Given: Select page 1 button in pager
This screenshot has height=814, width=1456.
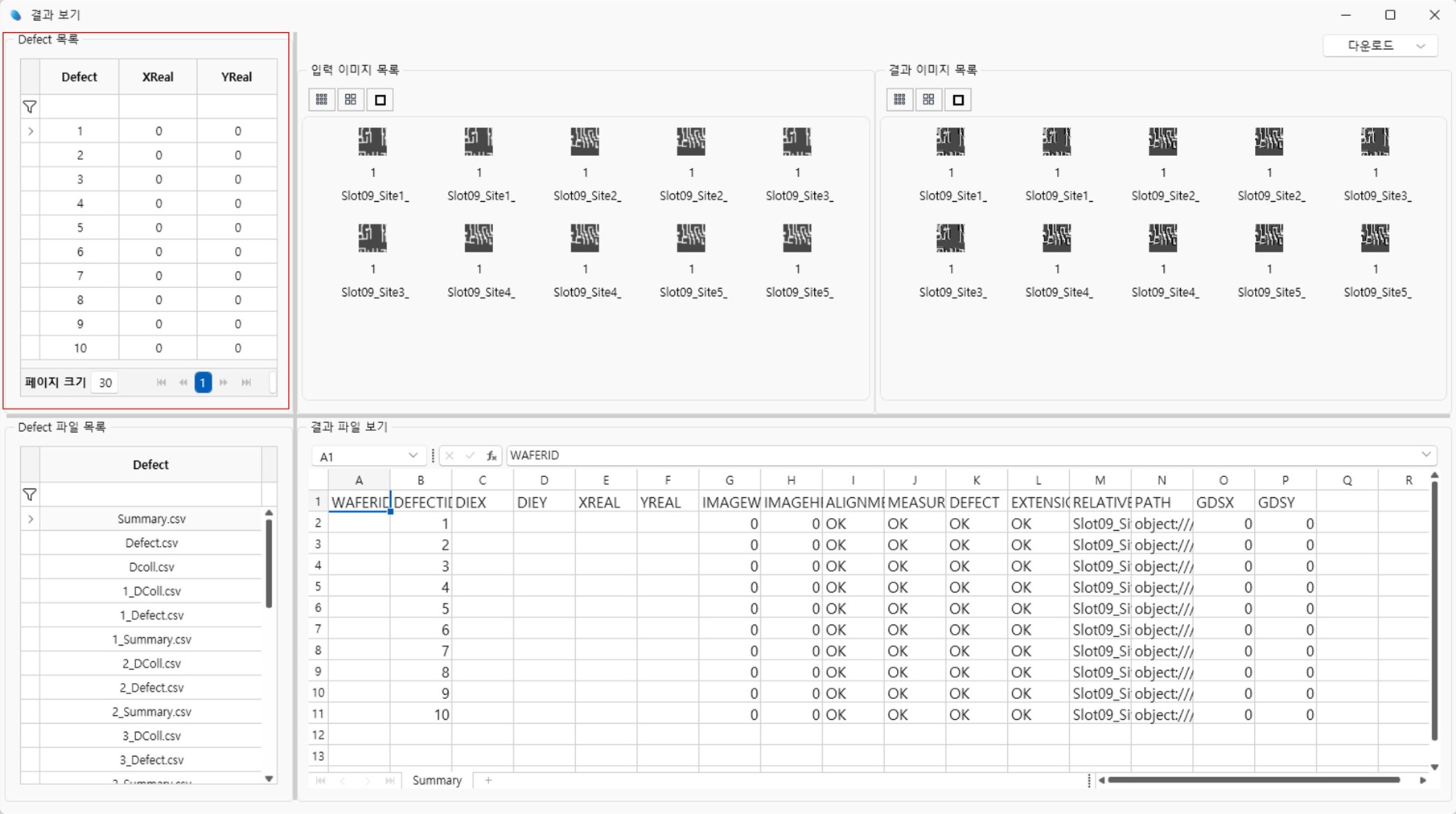Looking at the screenshot, I should click(203, 383).
